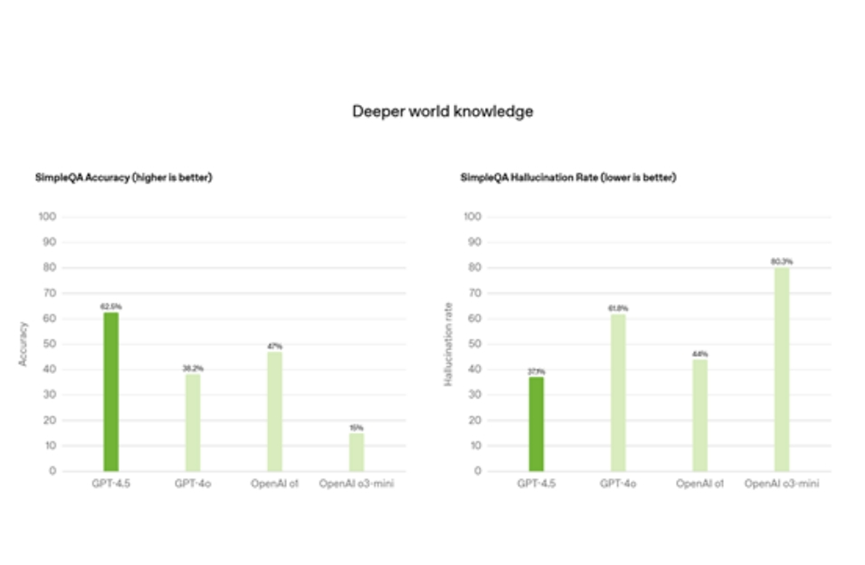Click the OpenAI o3-mini bar in Hallucination chart

pyautogui.click(x=782, y=369)
